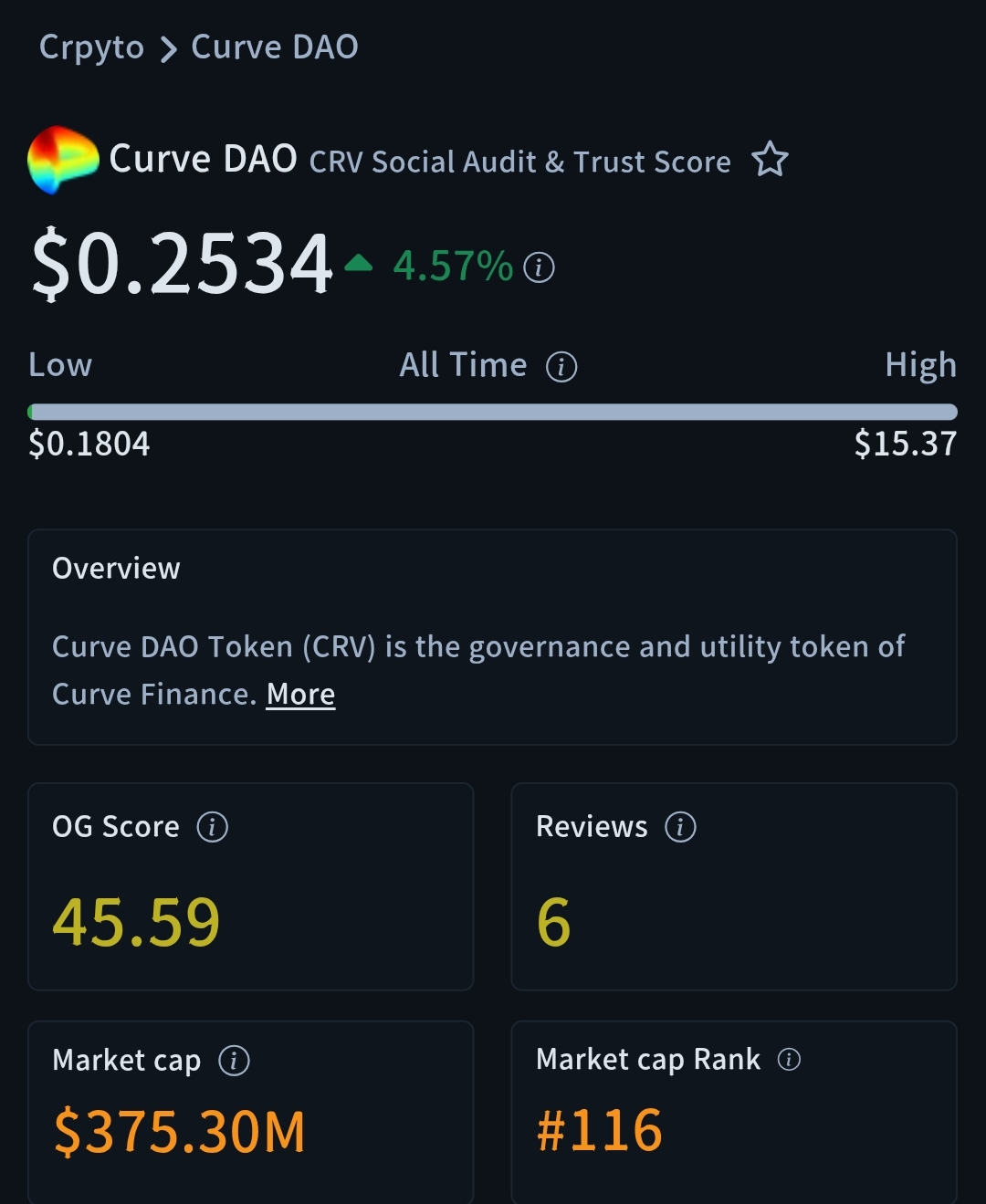Show the Market cap info tooltip

click(x=235, y=1061)
